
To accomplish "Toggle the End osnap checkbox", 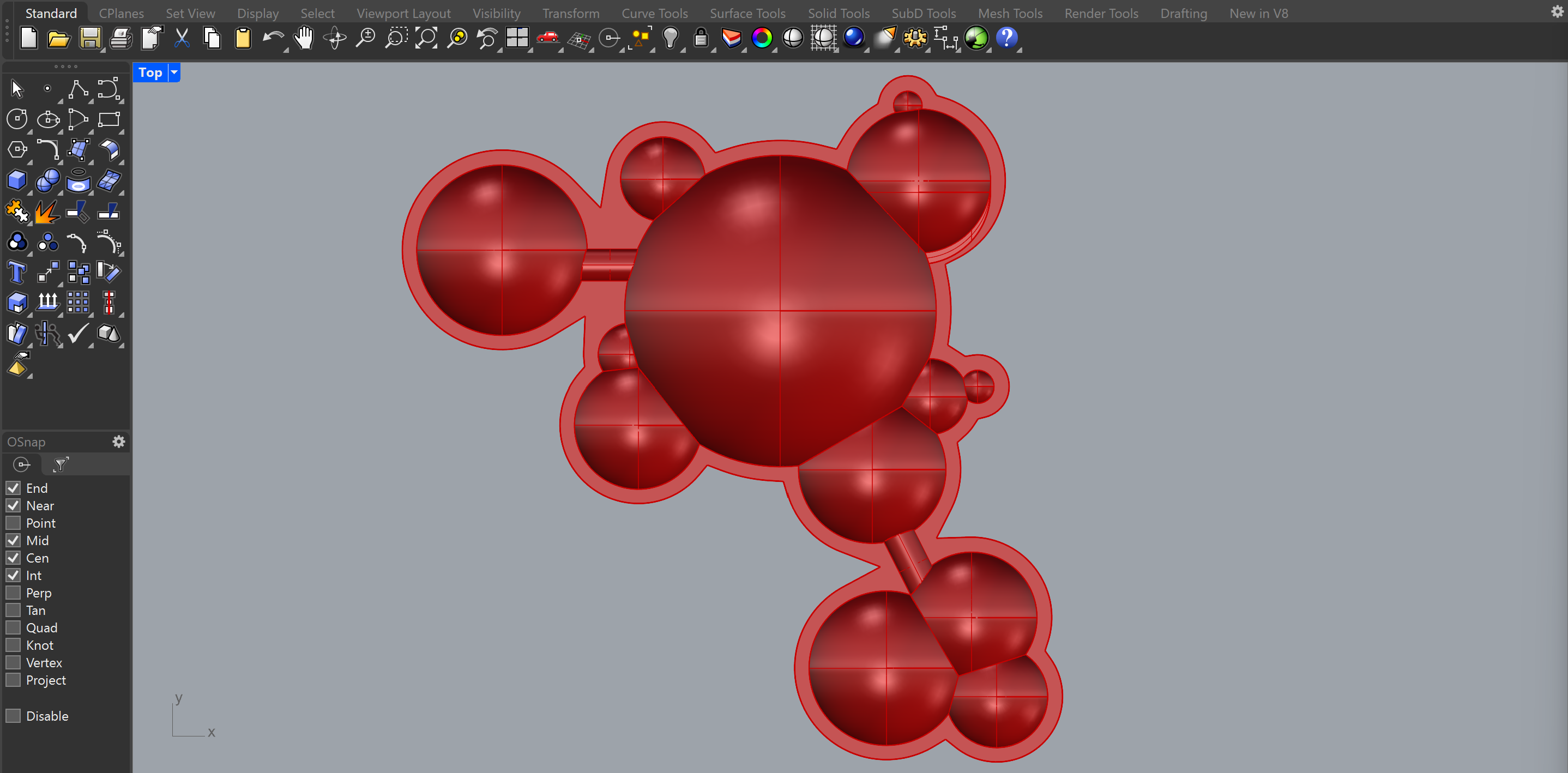I will coord(13,488).
